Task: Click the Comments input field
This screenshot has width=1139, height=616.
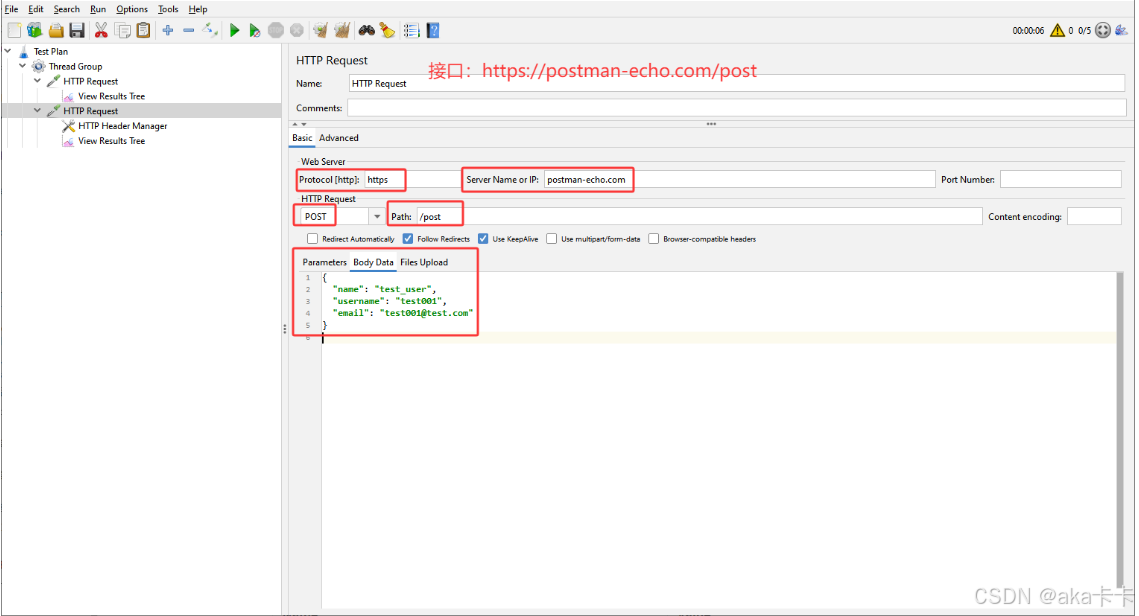Action: [737, 108]
